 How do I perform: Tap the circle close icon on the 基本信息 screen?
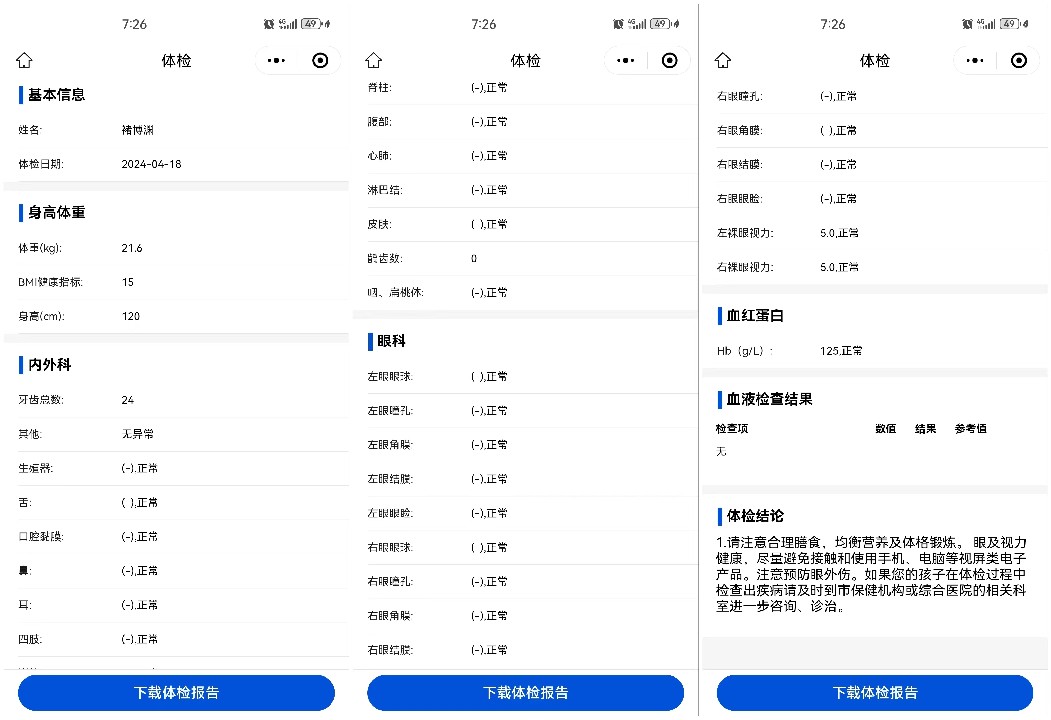coord(320,61)
